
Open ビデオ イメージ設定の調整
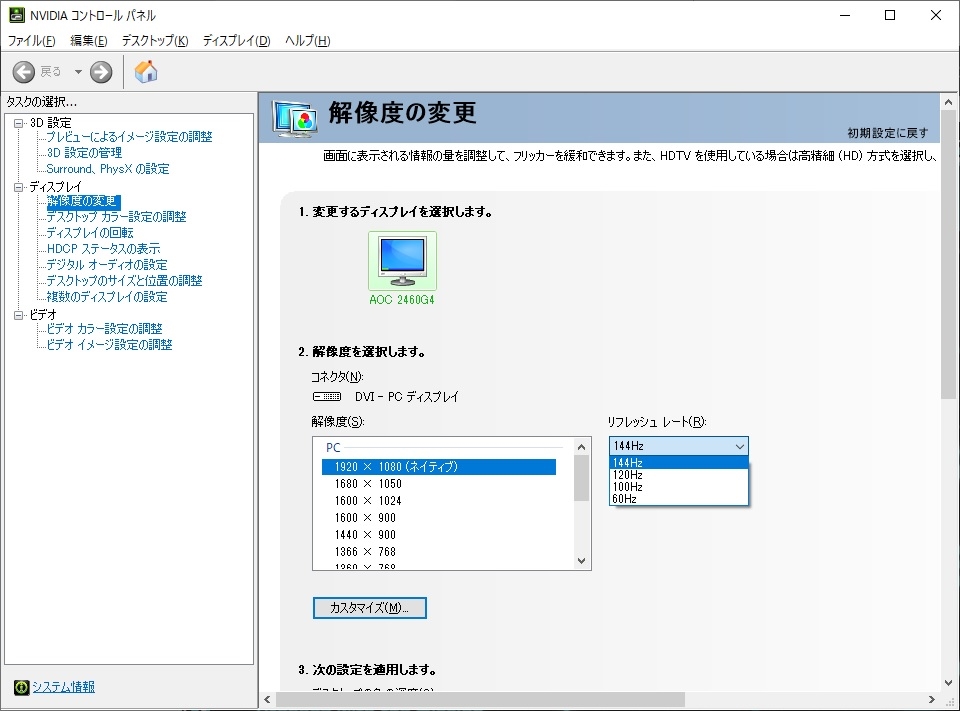click(x=110, y=345)
